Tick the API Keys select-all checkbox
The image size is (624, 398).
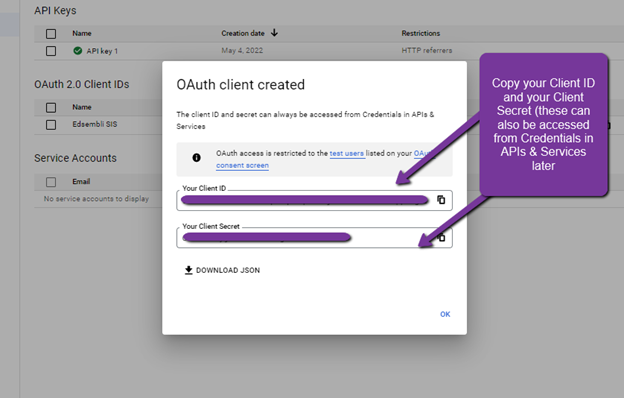51,34
